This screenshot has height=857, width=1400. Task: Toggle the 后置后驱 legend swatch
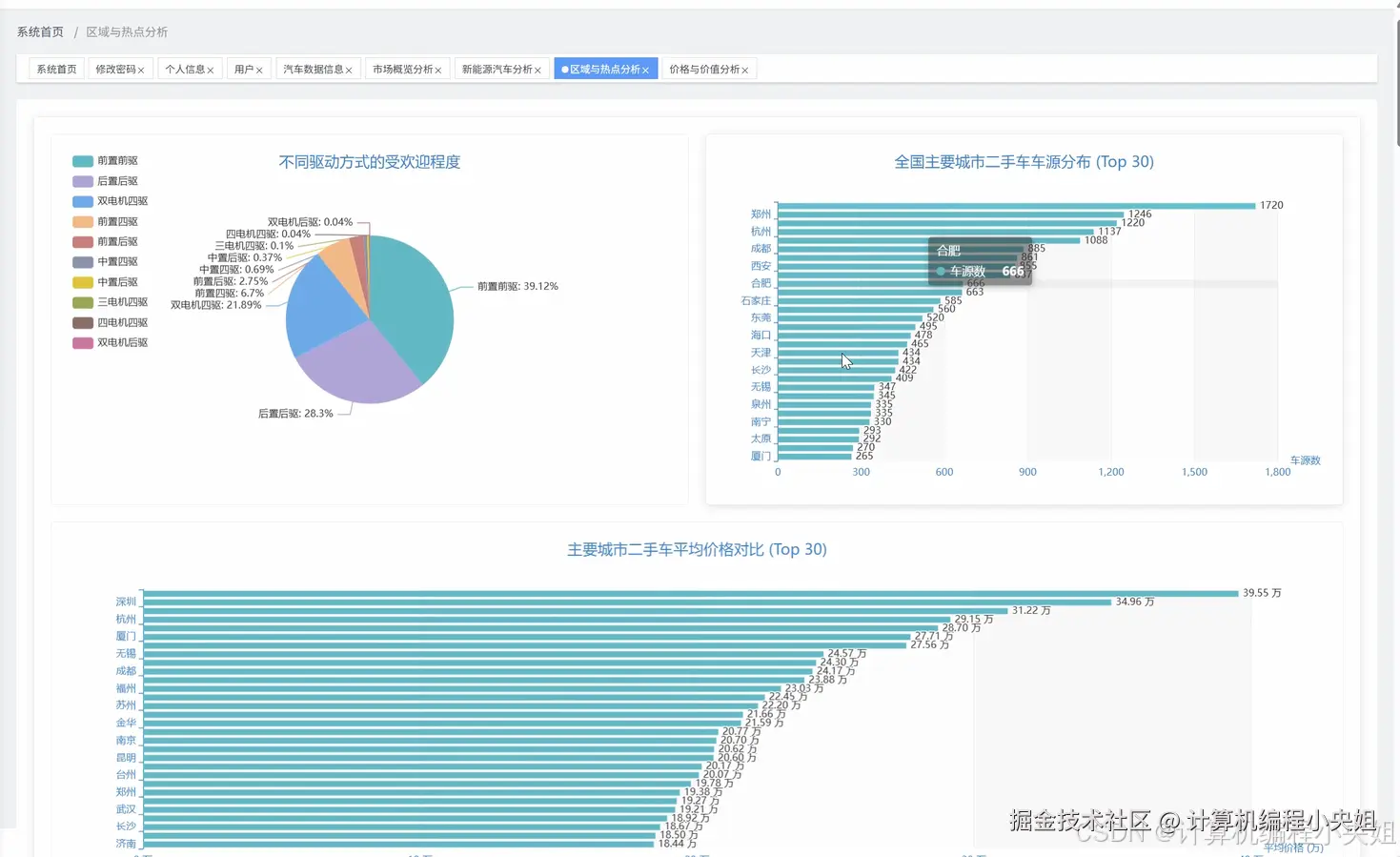point(83,181)
